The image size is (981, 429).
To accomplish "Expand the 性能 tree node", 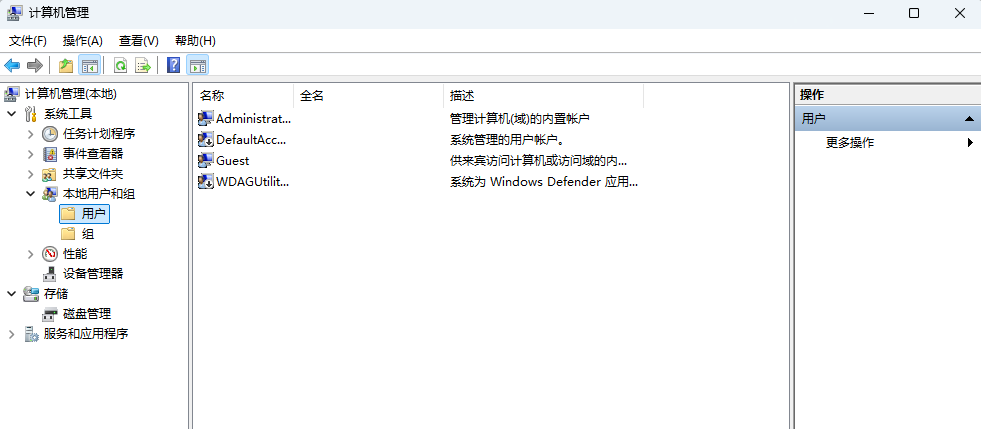I will pyautogui.click(x=30, y=254).
